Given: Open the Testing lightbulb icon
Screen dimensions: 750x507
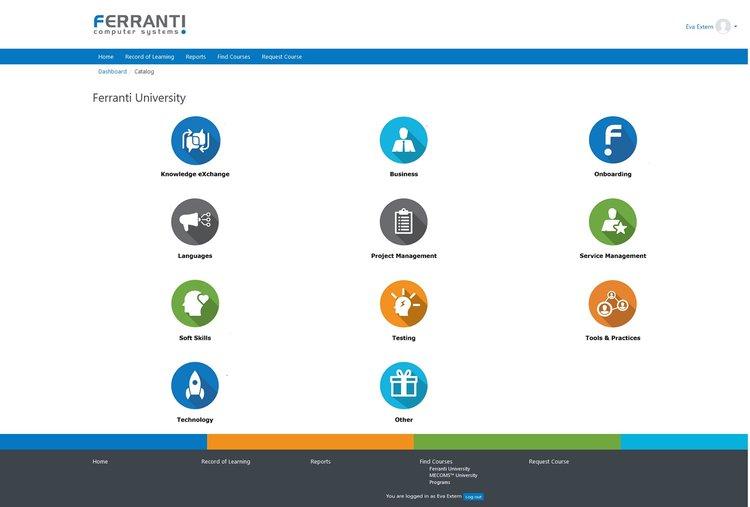Looking at the screenshot, I should coord(404,304).
